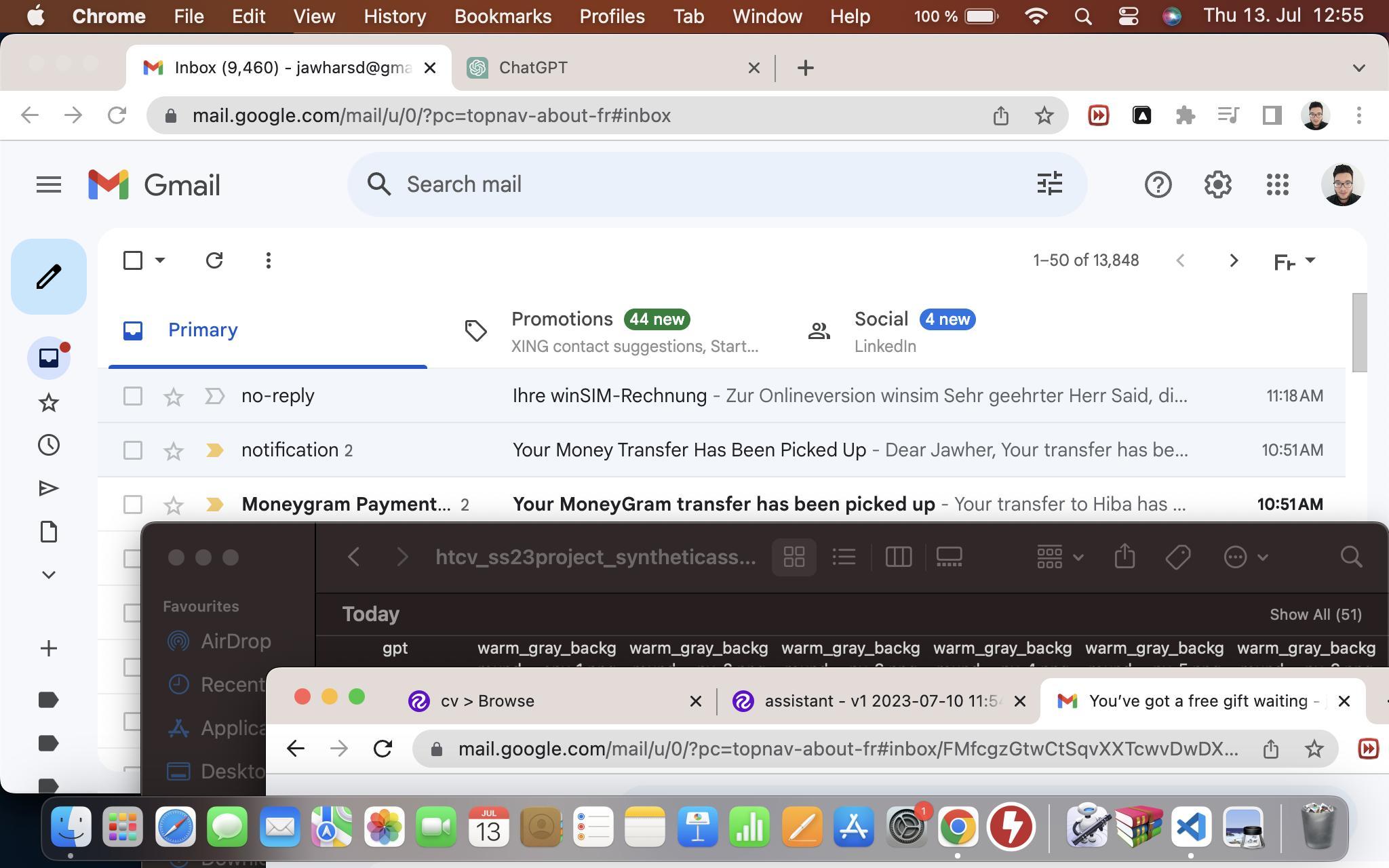This screenshot has width=1389, height=868.
Task: Open Sent arrow icon in Gmail sidebar
Action: [x=49, y=489]
